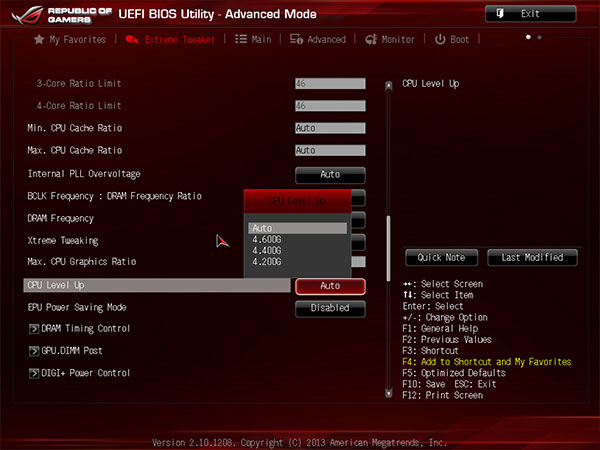Open the CPU Level Up Auto dropdown
The width and height of the screenshot is (600, 450).
pyautogui.click(x=330, y=286)
